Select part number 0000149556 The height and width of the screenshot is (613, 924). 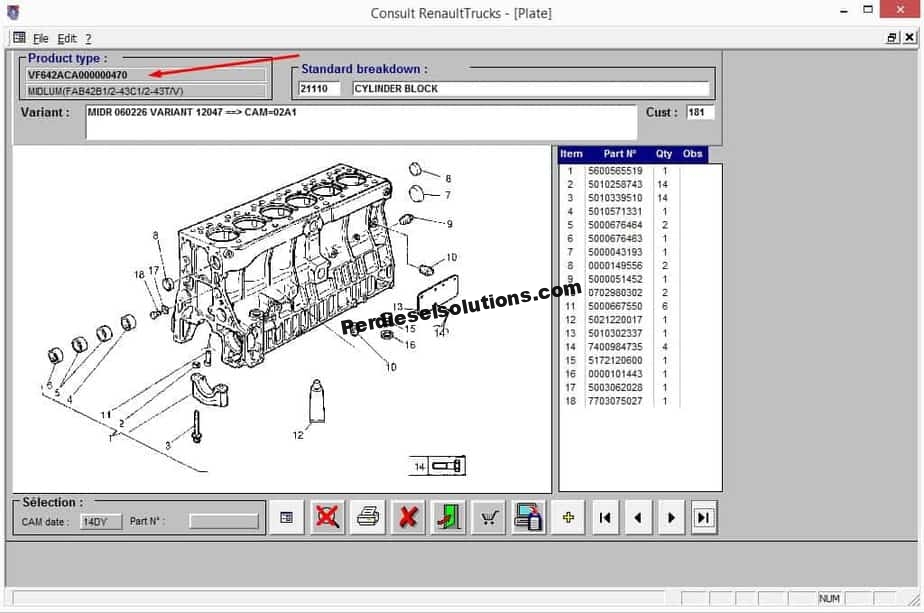615,266
